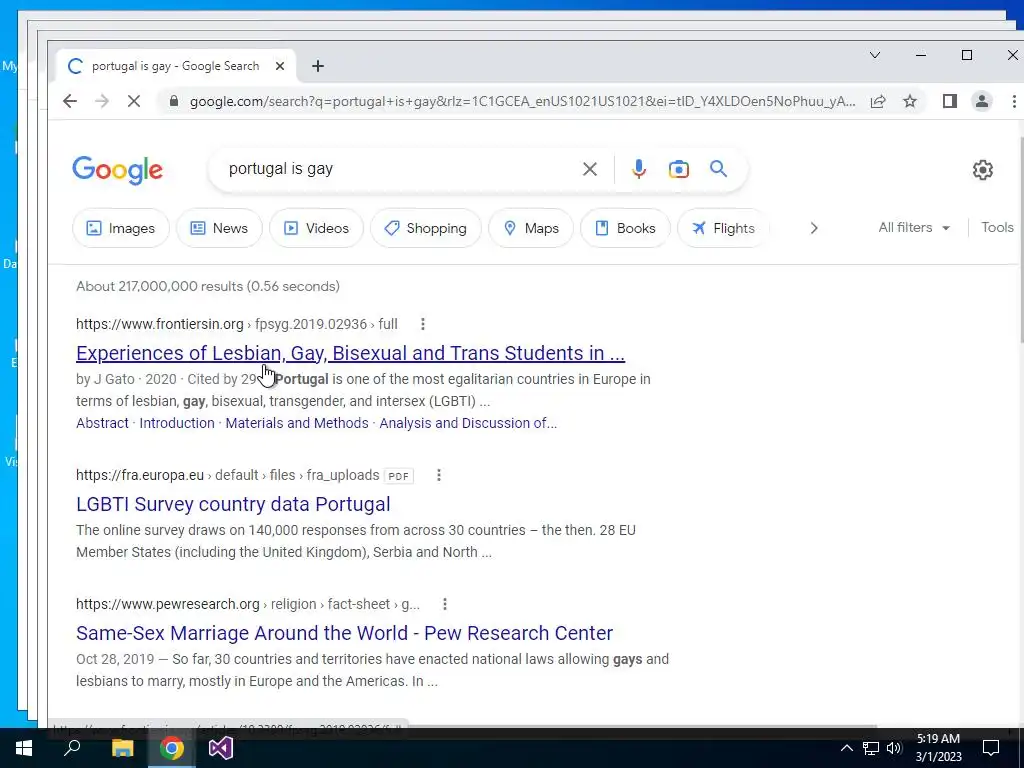This screenshot has width=1024, height=768.
Task: Submit search with the magnifying glass icon
Action: click(x=718, y=169)
